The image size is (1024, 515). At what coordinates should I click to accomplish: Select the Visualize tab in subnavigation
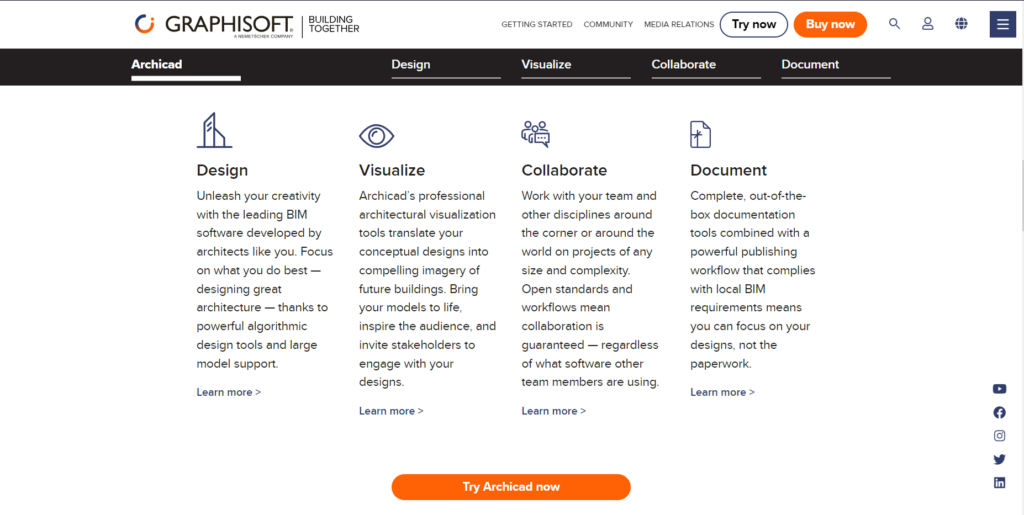[546, 64]
